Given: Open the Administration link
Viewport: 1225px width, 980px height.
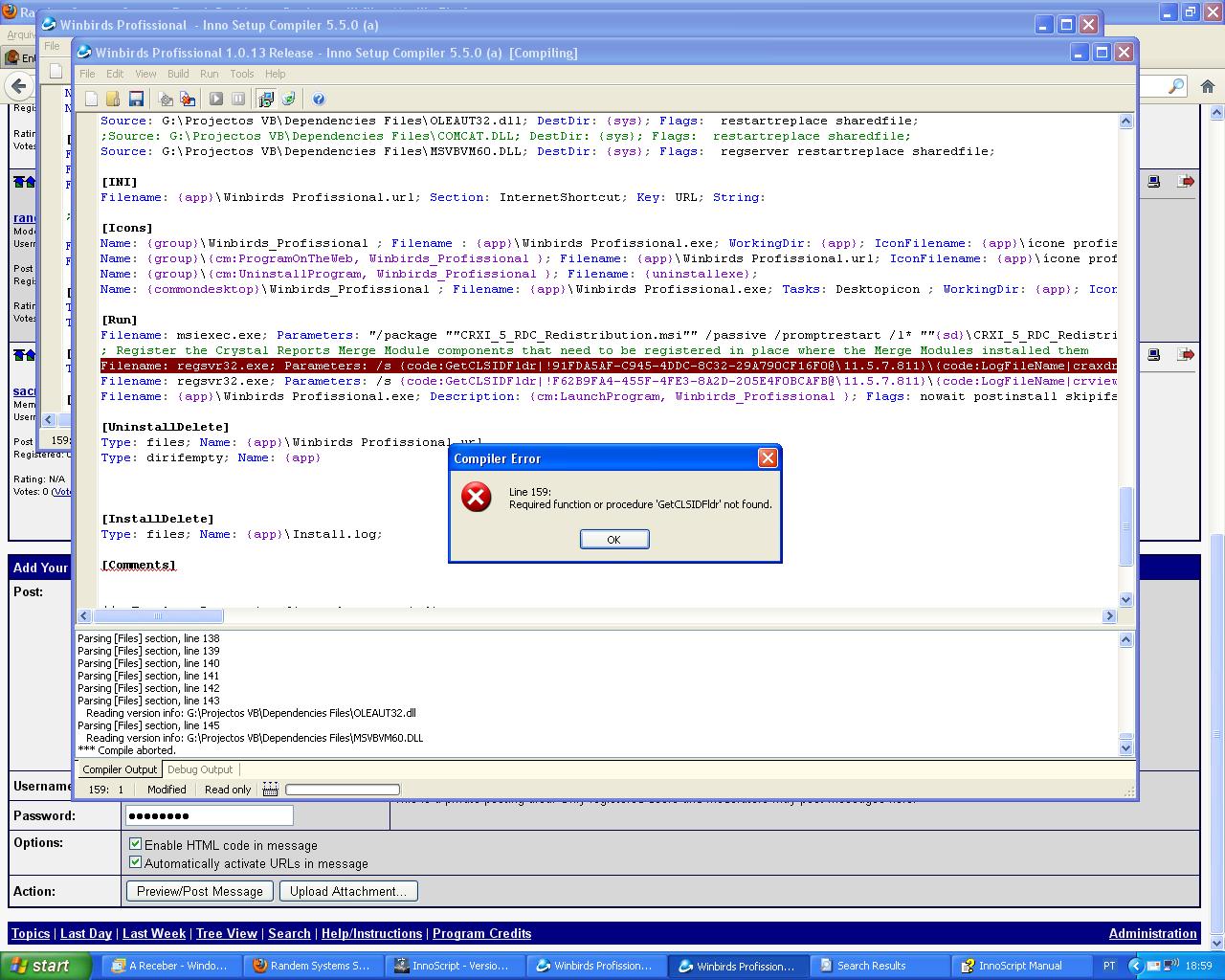Looking at the screenshot, I should (x=1152, y=933).
